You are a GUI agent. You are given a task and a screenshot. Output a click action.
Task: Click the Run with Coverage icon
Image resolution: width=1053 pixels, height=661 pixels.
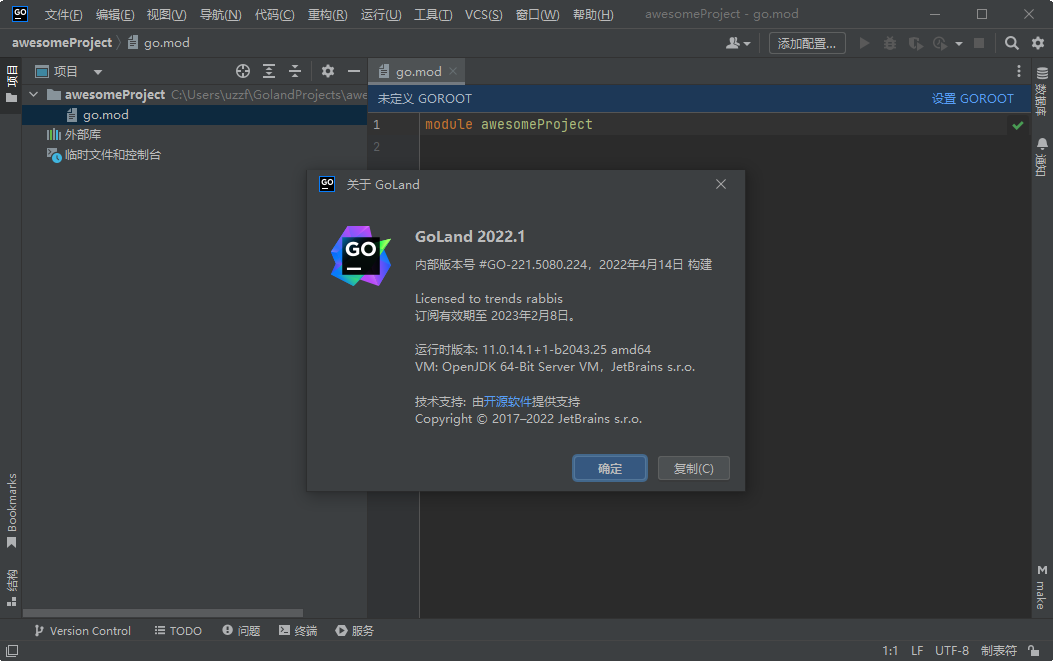point(915,43)
